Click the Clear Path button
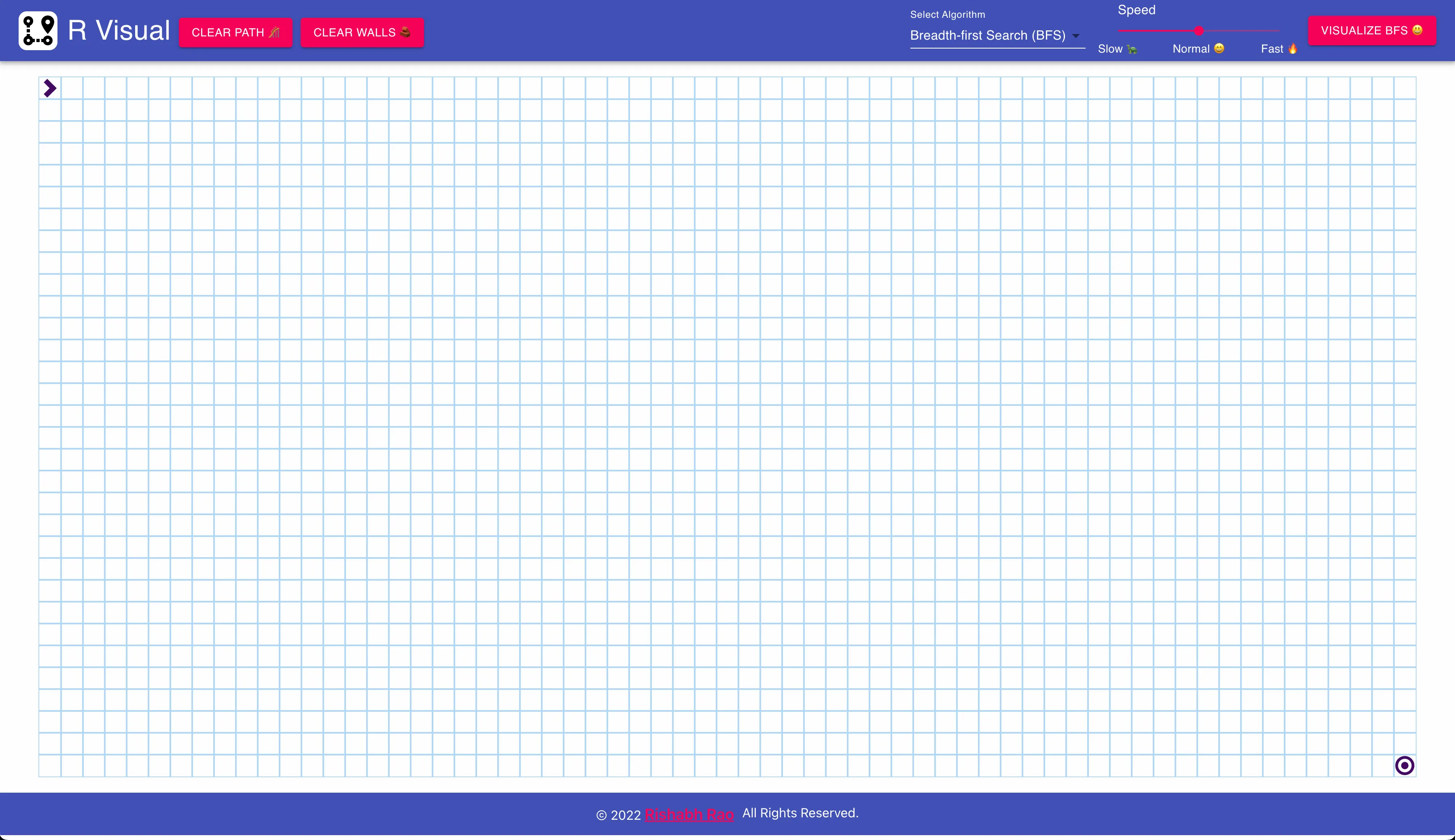 [x=235, y=33]
